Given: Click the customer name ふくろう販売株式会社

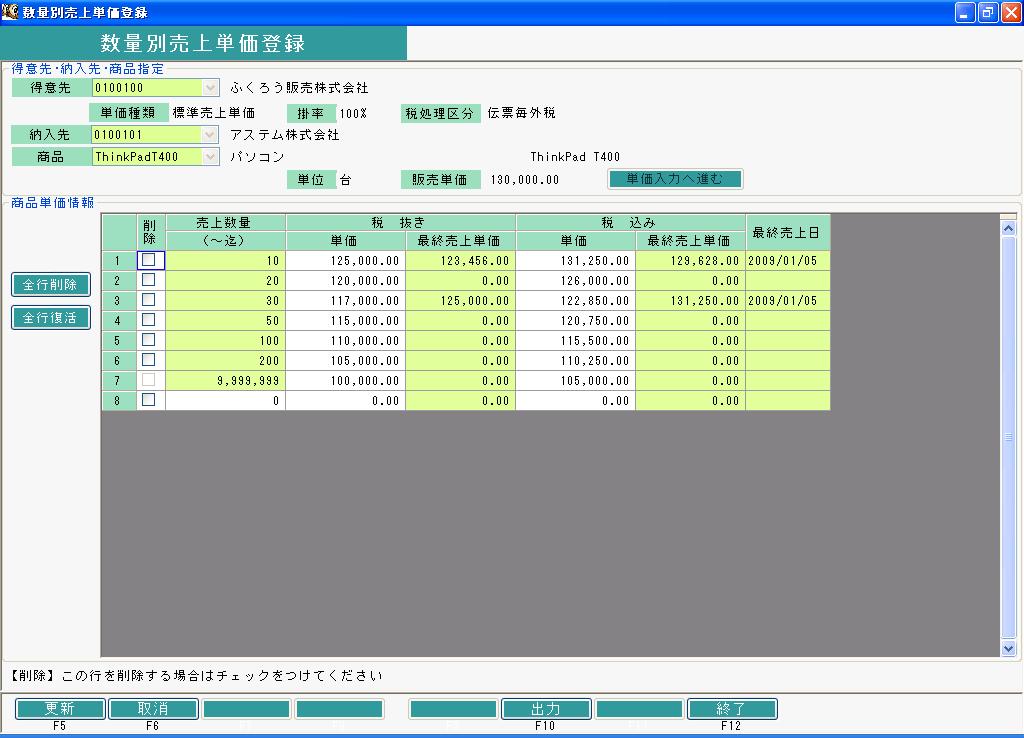Looking at the screenshot, I should (x=299, y=88).
